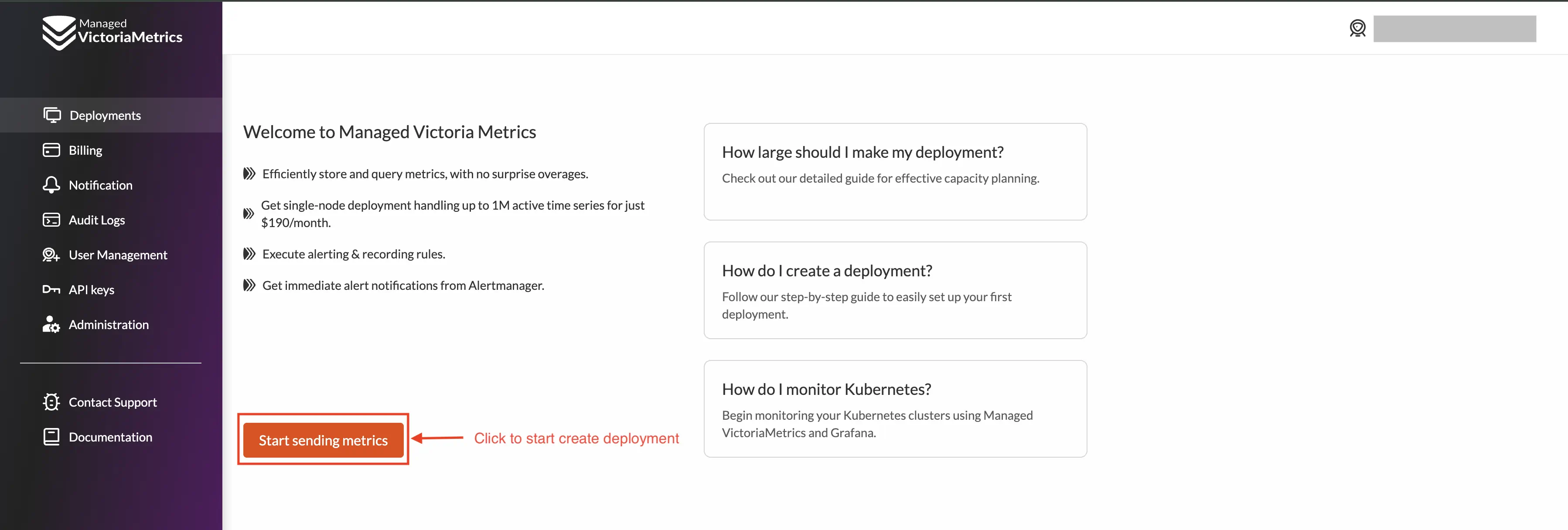Image resolution: width=1568 pixels, height=530 pixels.
Task: Click 'Efficiently store and query metrics' text
Action: pos(425,174)
